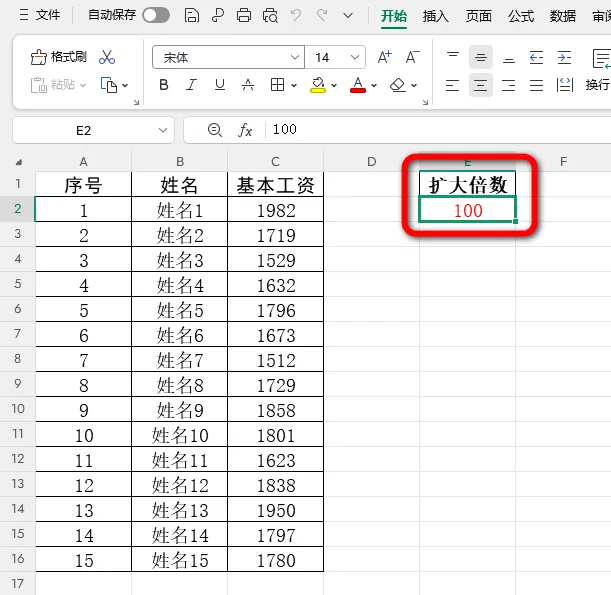Click the Align Right icon

(509, 85)
